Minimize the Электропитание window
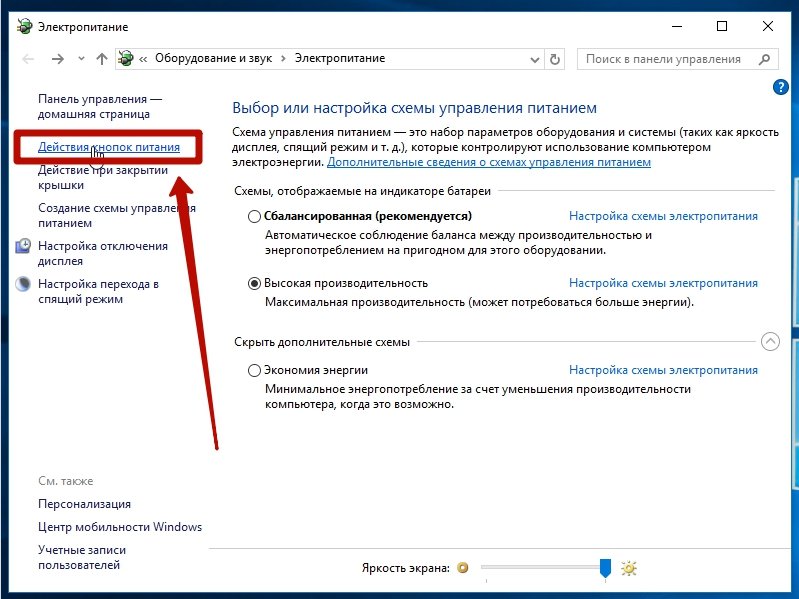Viewport: 799px width, 599px height. point(677,26)
